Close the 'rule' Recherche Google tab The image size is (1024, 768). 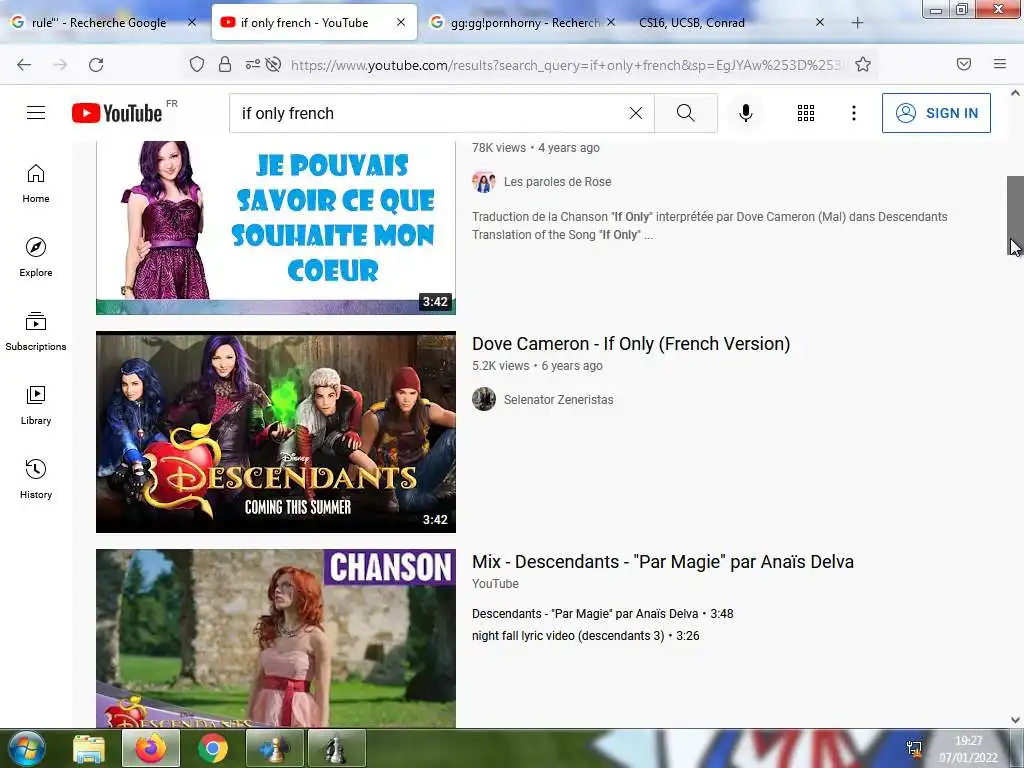pos(192,22)
